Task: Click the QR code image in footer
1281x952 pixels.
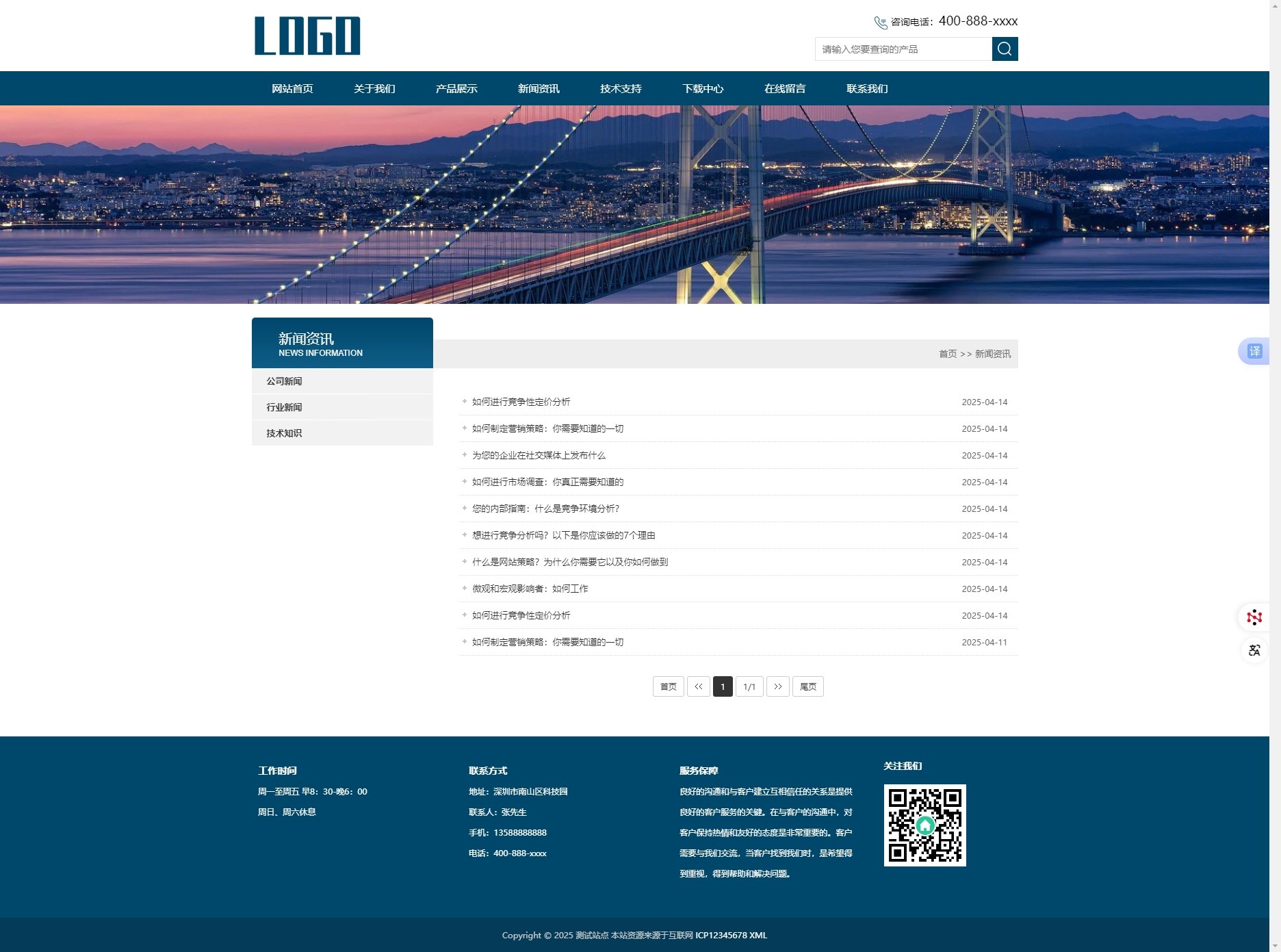Action: click(x=924, y=825)
